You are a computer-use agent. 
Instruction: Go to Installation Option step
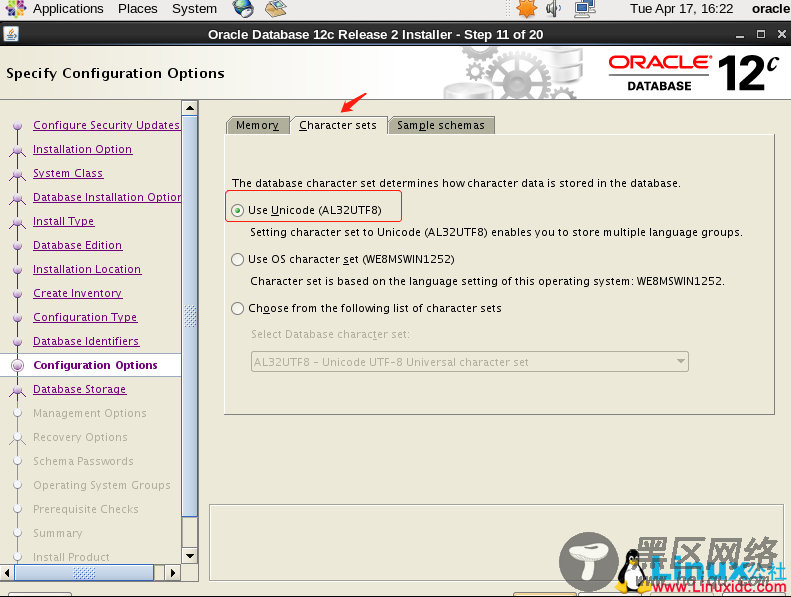(x=83, y=149)
